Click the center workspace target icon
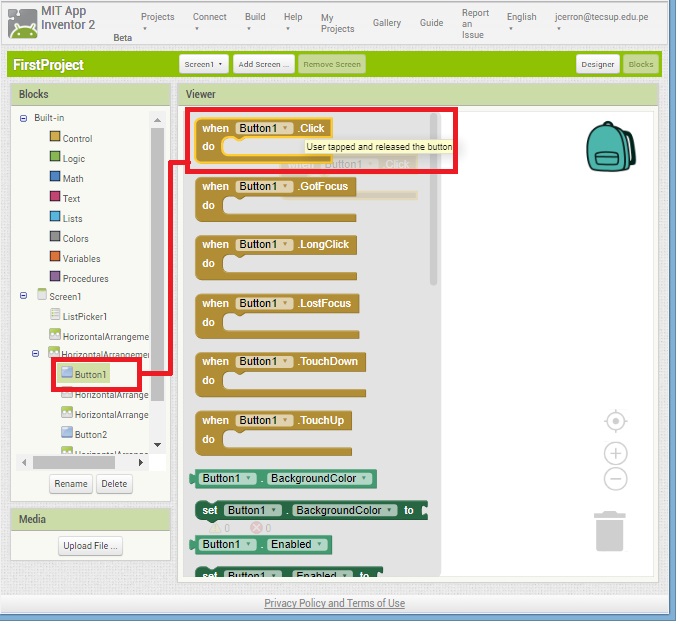Screen dimensions: 680x626 coord(615,421)
